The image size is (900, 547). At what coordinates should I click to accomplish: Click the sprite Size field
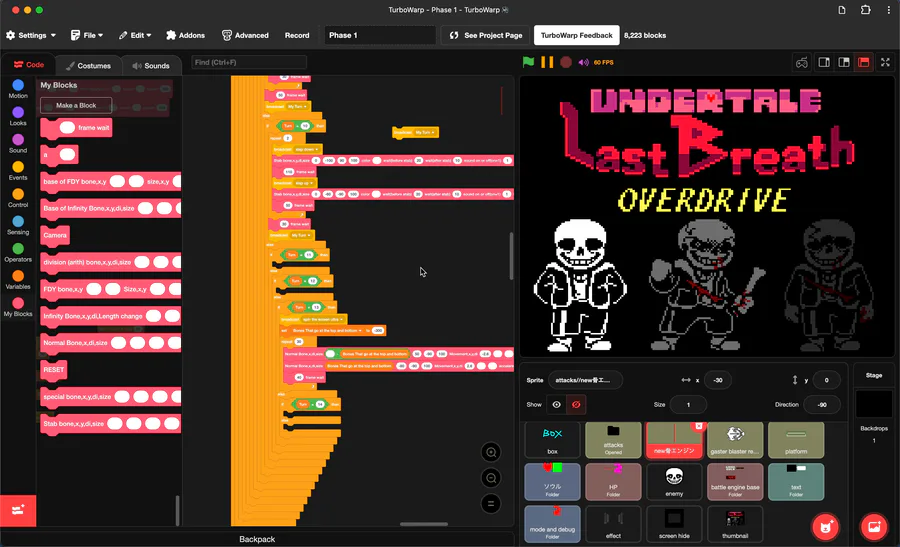(688, 405)
